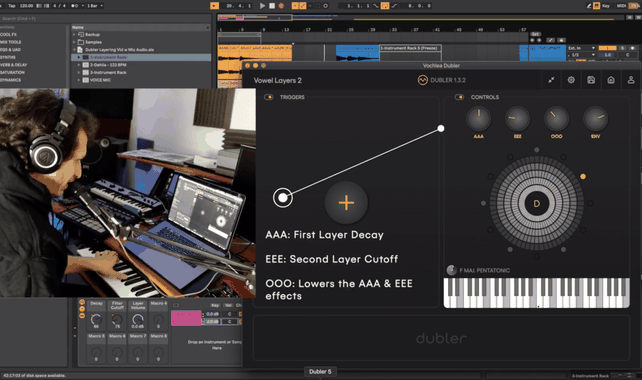The height and width of the screenshot is (380, 642).
Task: Select COOL FX collection in browser
Action: 9,34
